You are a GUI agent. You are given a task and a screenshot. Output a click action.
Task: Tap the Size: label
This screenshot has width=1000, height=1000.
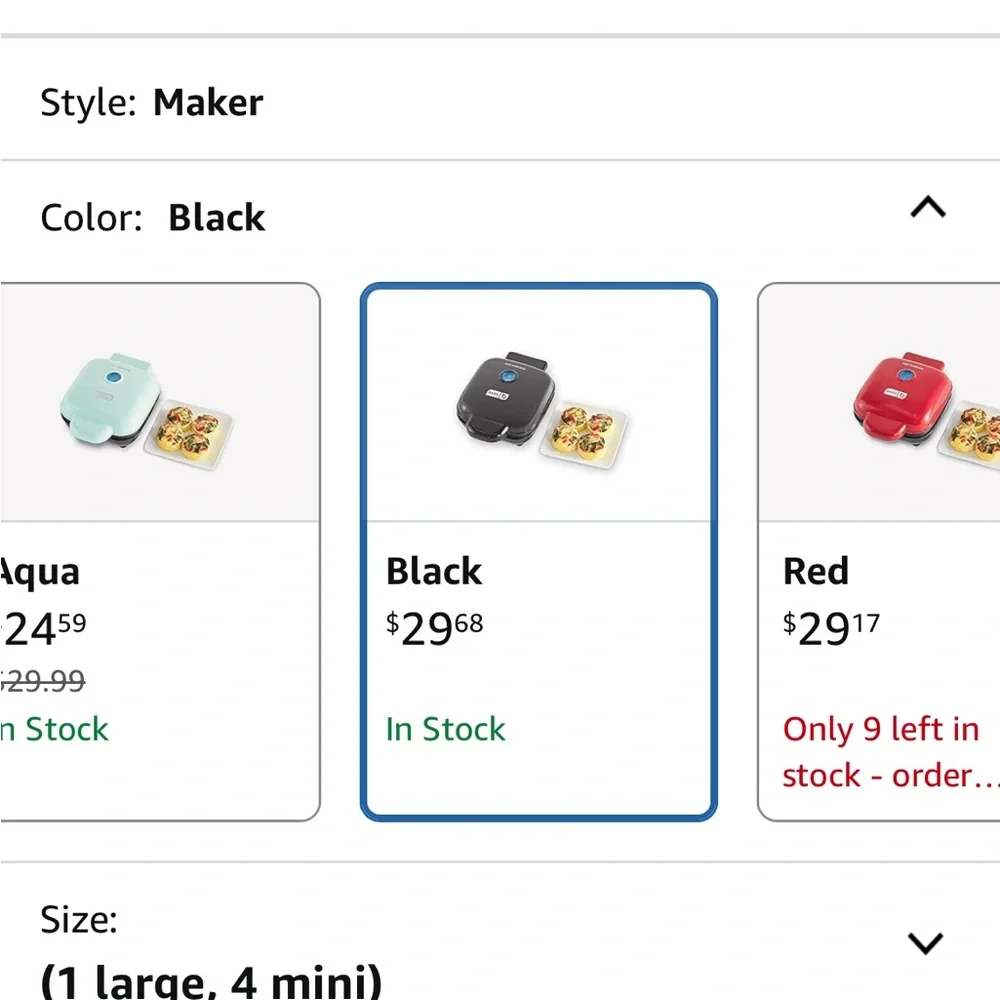pyautogui.click(x=79, y=920)
